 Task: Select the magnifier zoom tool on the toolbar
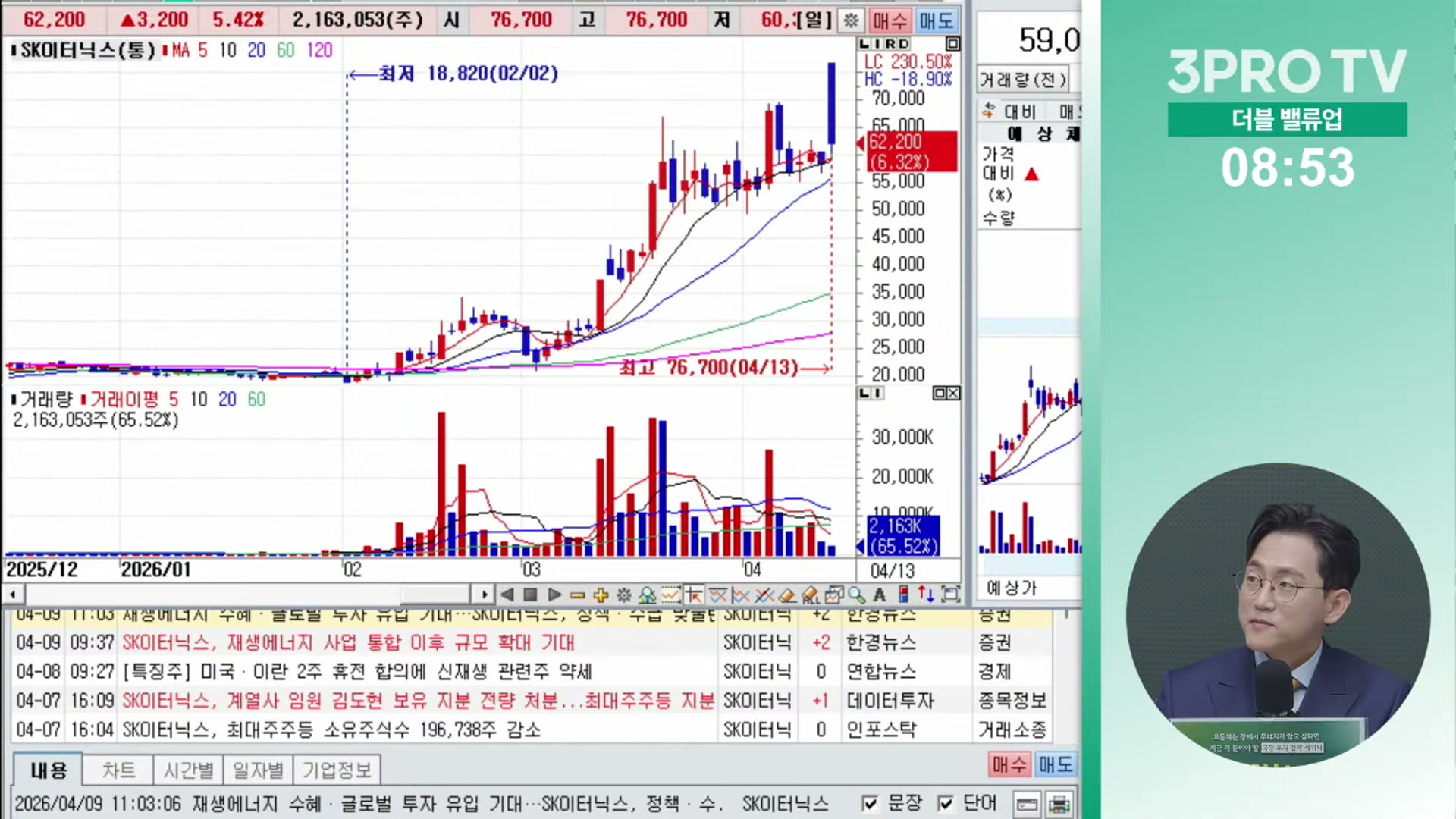tap(855, 596)
